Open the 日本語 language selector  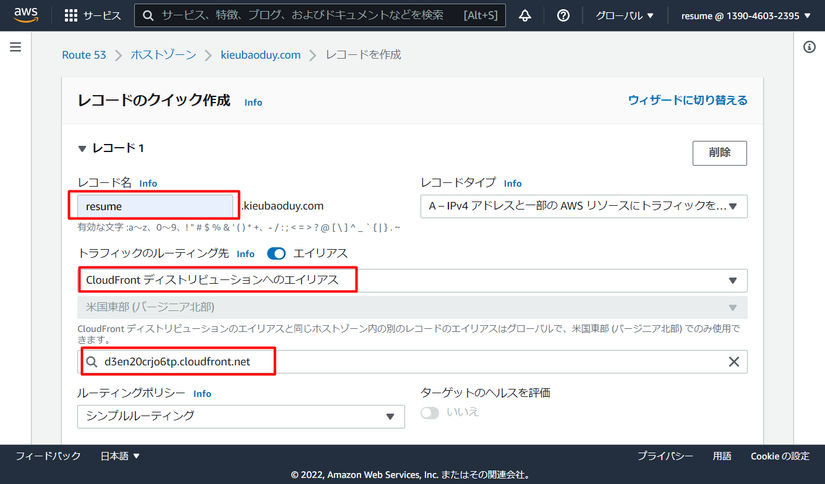point(120,456)
